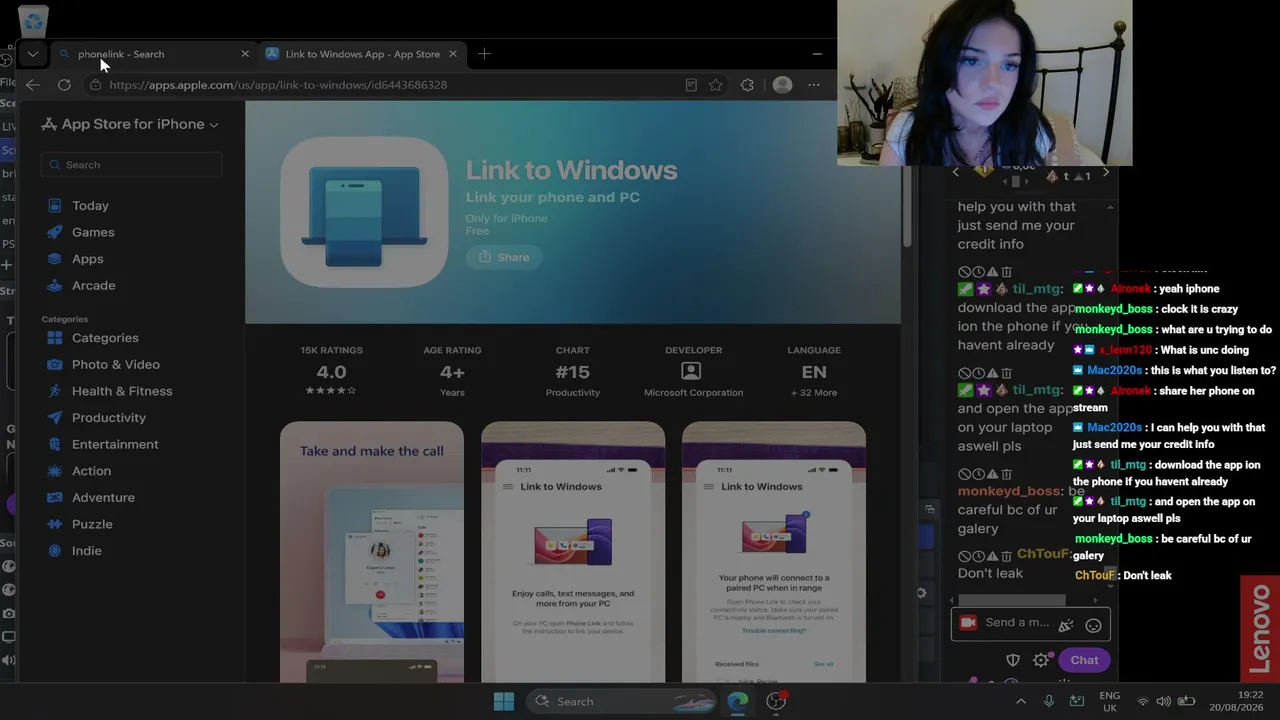Open the volume control in system tray
The width and height of the screenshot is (1280, 720).
click(x=1165, y=701)
